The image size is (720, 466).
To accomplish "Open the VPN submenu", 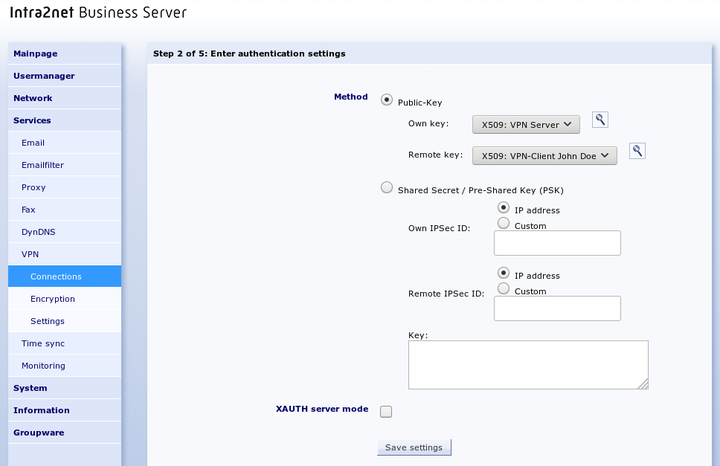I will (x=65, y=254).
